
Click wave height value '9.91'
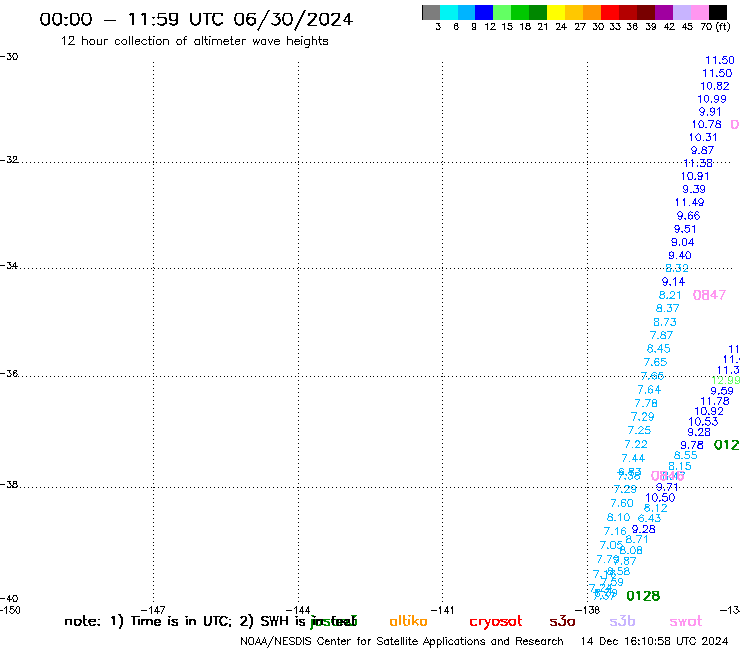pos(710,112)
